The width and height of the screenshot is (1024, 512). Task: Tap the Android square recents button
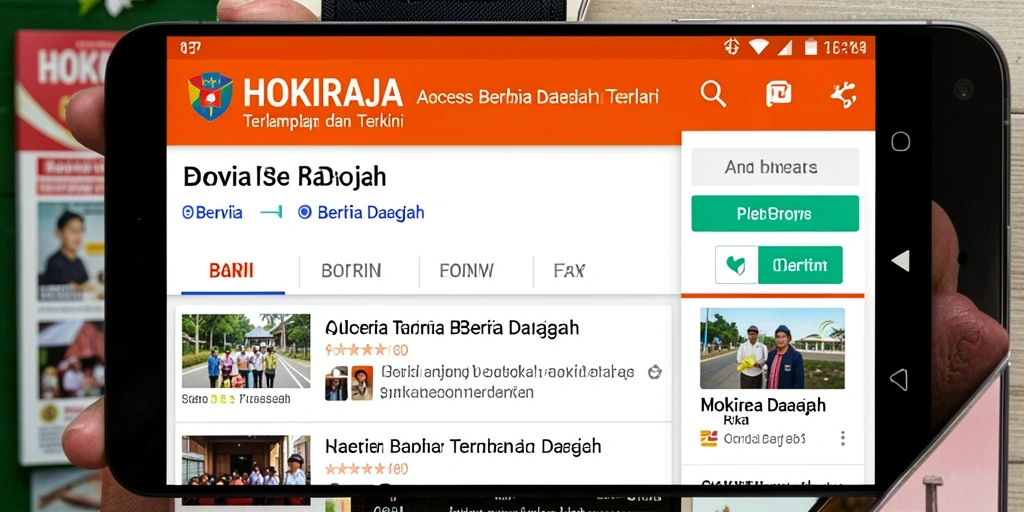click(900, 141)
